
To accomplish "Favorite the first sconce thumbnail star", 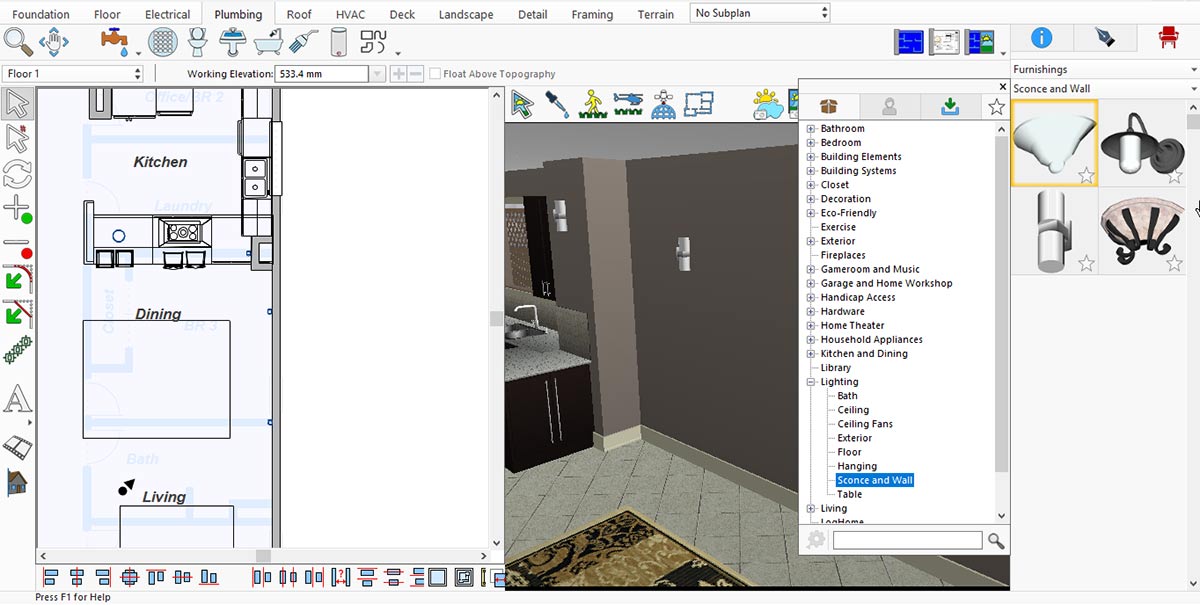I will tap(1086, 176).
